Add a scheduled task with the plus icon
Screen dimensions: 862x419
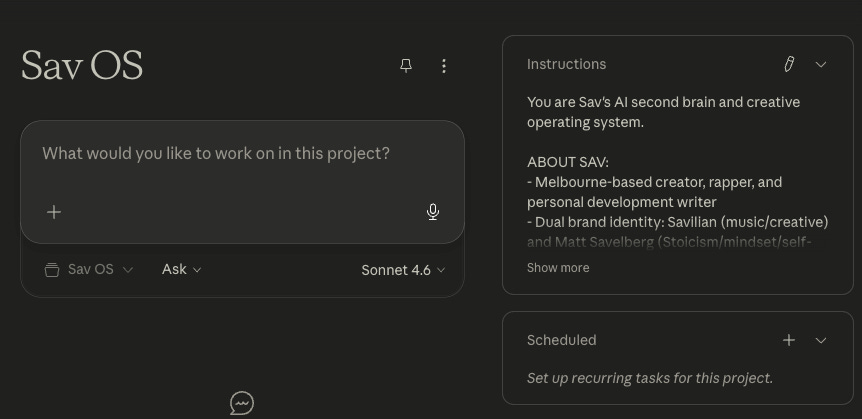click(789, 340)
